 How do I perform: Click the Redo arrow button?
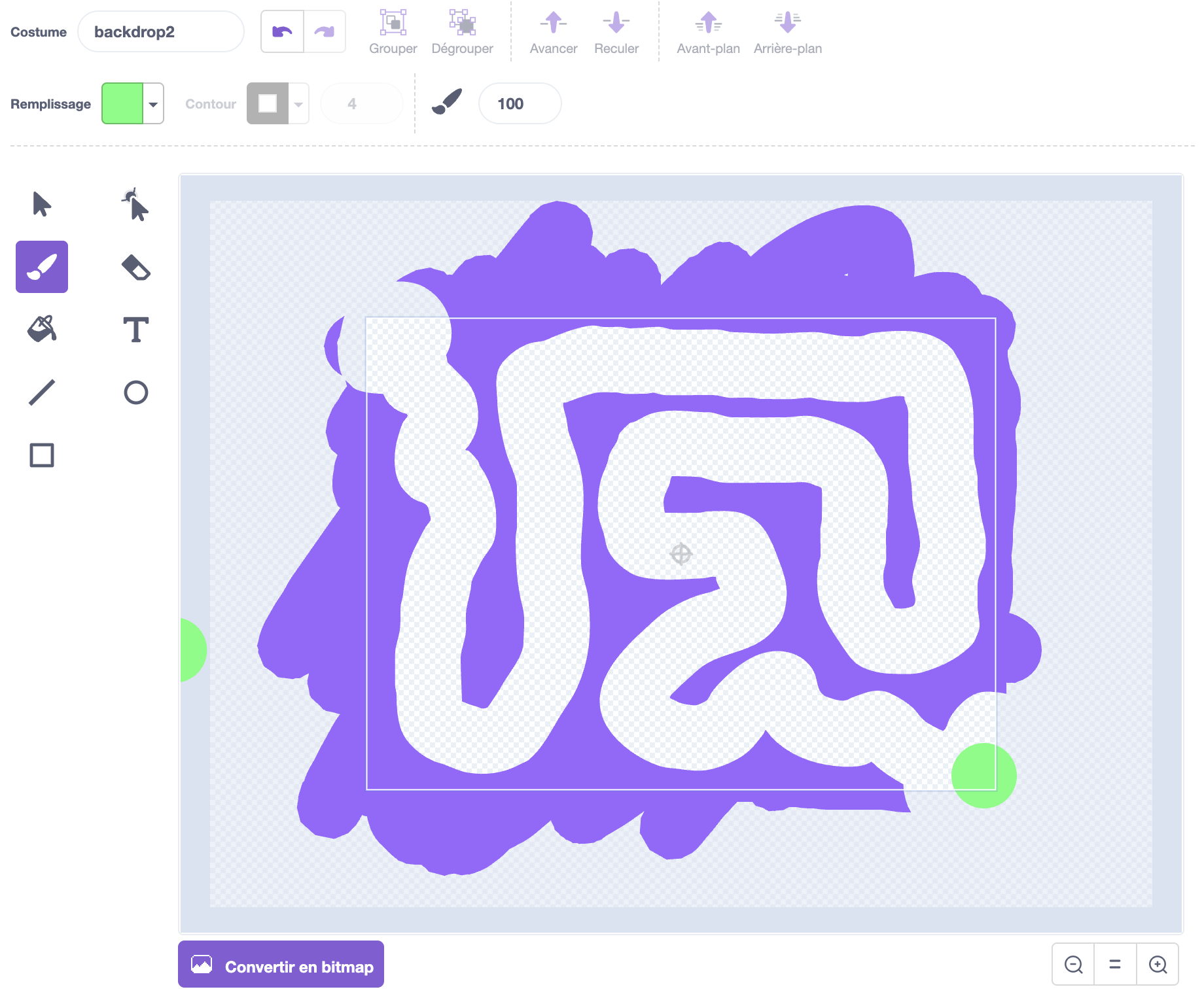(x=325, y=31)
